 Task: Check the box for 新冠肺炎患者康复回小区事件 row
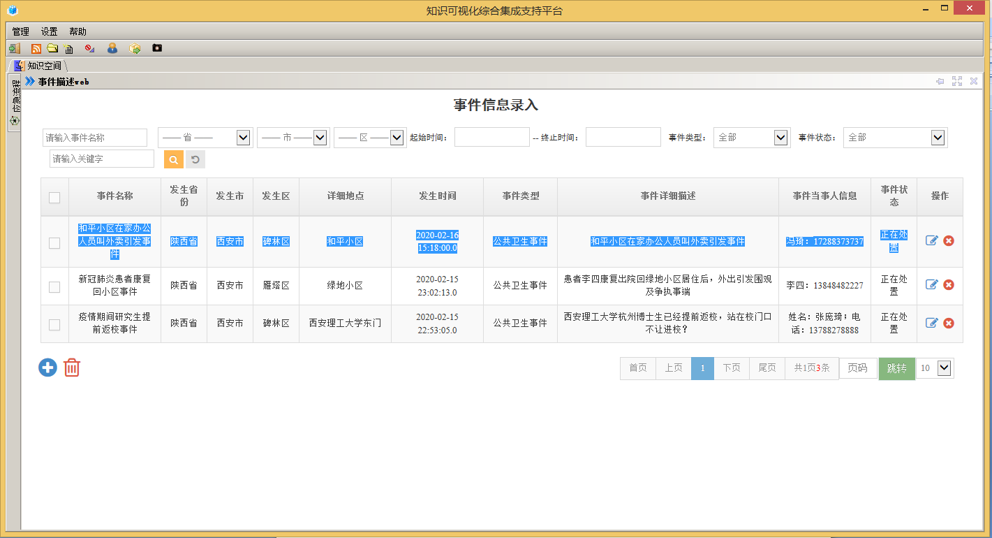[54, 287]
